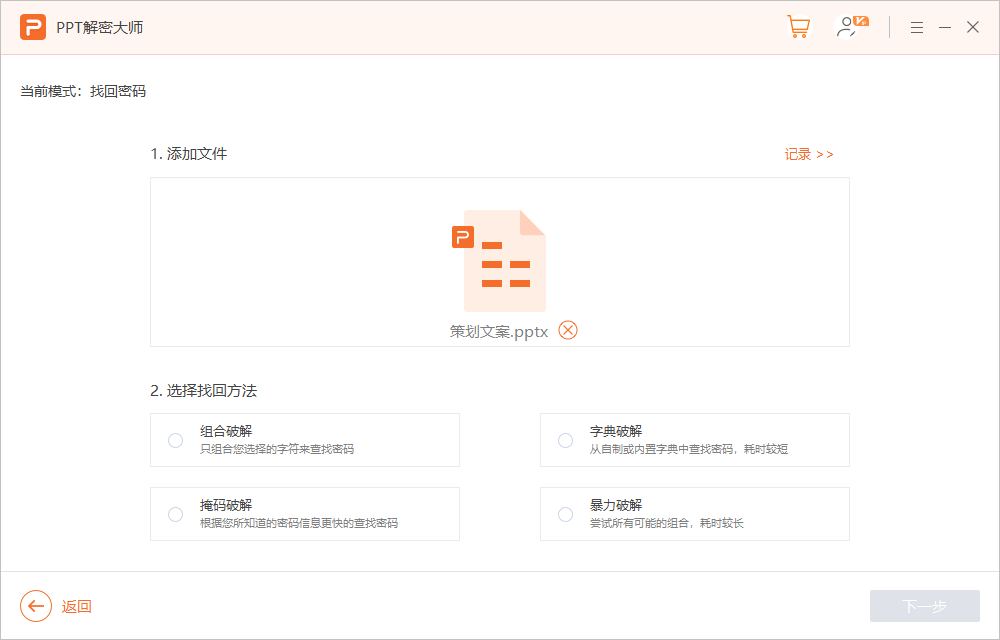Open the 记录 >> history link
1000x640 pixels.
(808, 154)
